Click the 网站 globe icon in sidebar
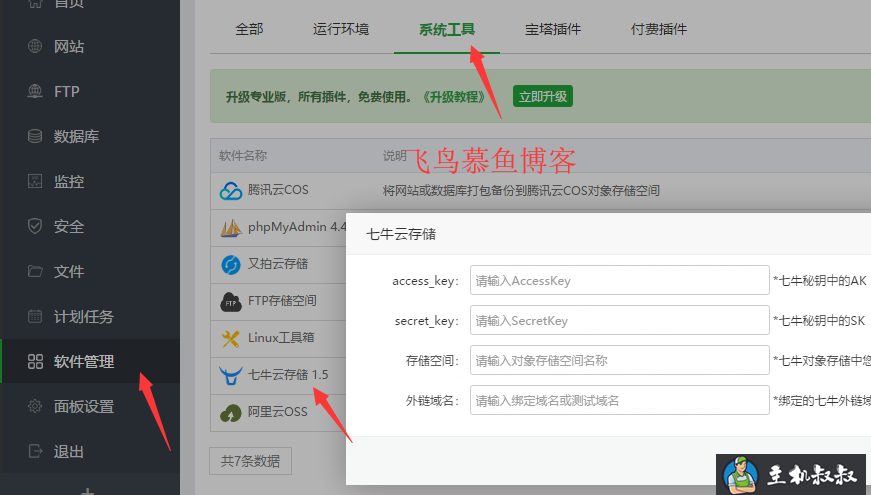The width and height of the screenshot is (871, 495). (x=34, y=46)
